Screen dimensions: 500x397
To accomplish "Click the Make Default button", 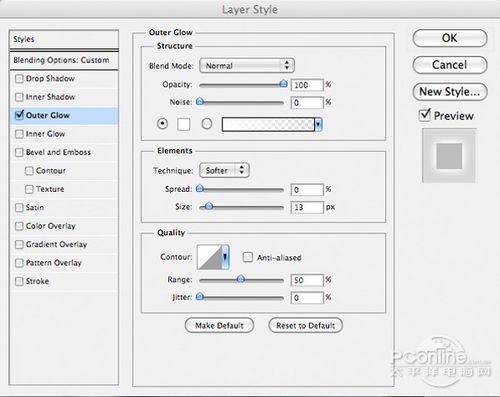I will coord(219,325).
